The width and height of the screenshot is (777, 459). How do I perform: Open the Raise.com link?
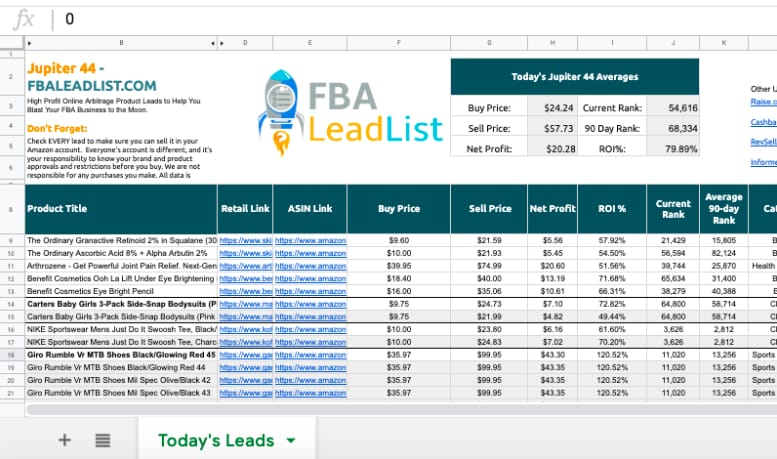tap(763, 102)
